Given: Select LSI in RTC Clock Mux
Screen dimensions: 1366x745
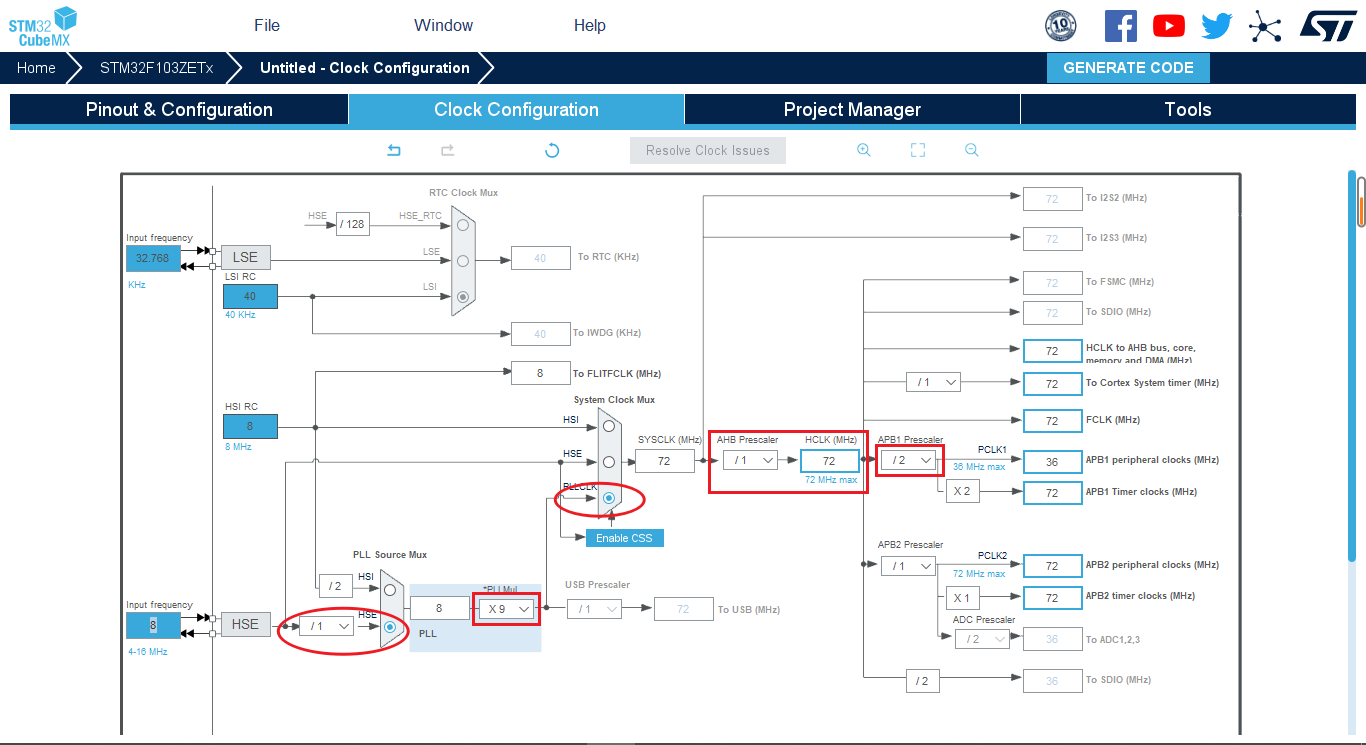Looking at the screenshot, I should (x=462, y=296).
